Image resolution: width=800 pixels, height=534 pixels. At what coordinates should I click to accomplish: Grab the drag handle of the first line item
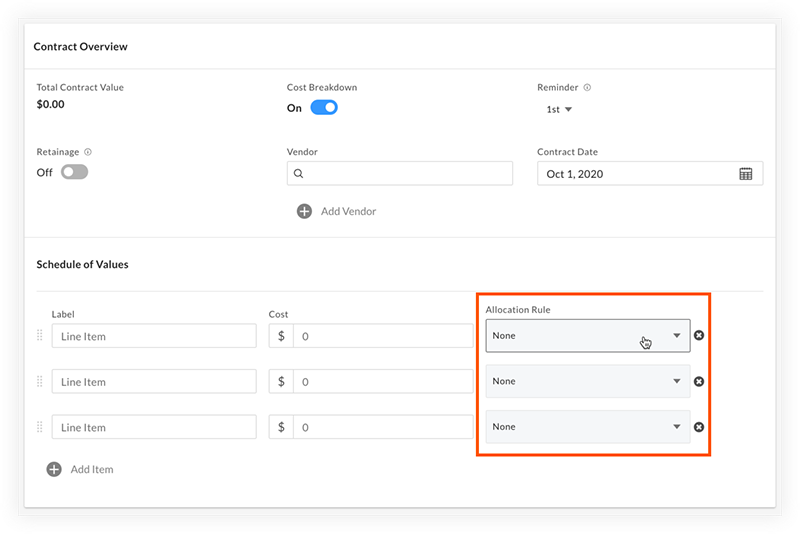(40, 336)
